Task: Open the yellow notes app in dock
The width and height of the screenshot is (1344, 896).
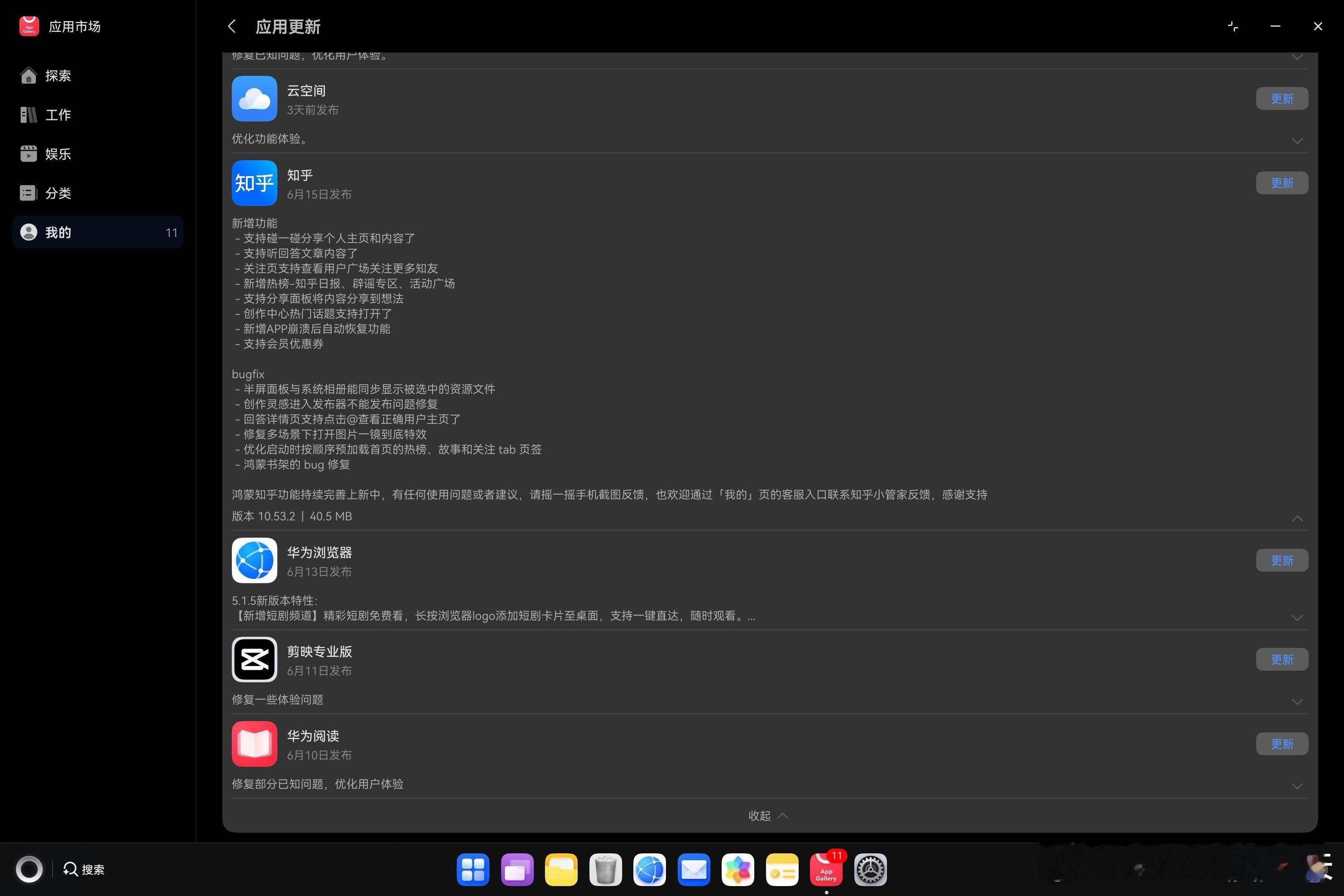Action: (782, 869)
